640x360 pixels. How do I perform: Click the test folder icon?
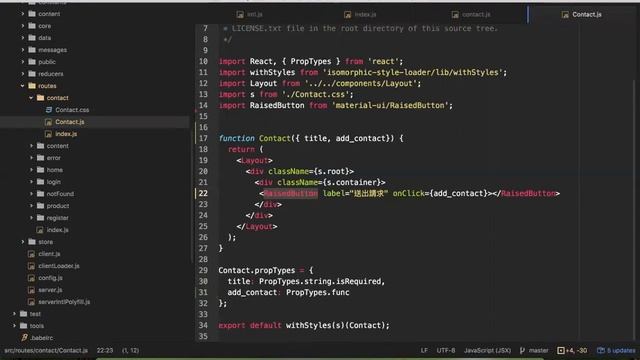click(23, 314)
